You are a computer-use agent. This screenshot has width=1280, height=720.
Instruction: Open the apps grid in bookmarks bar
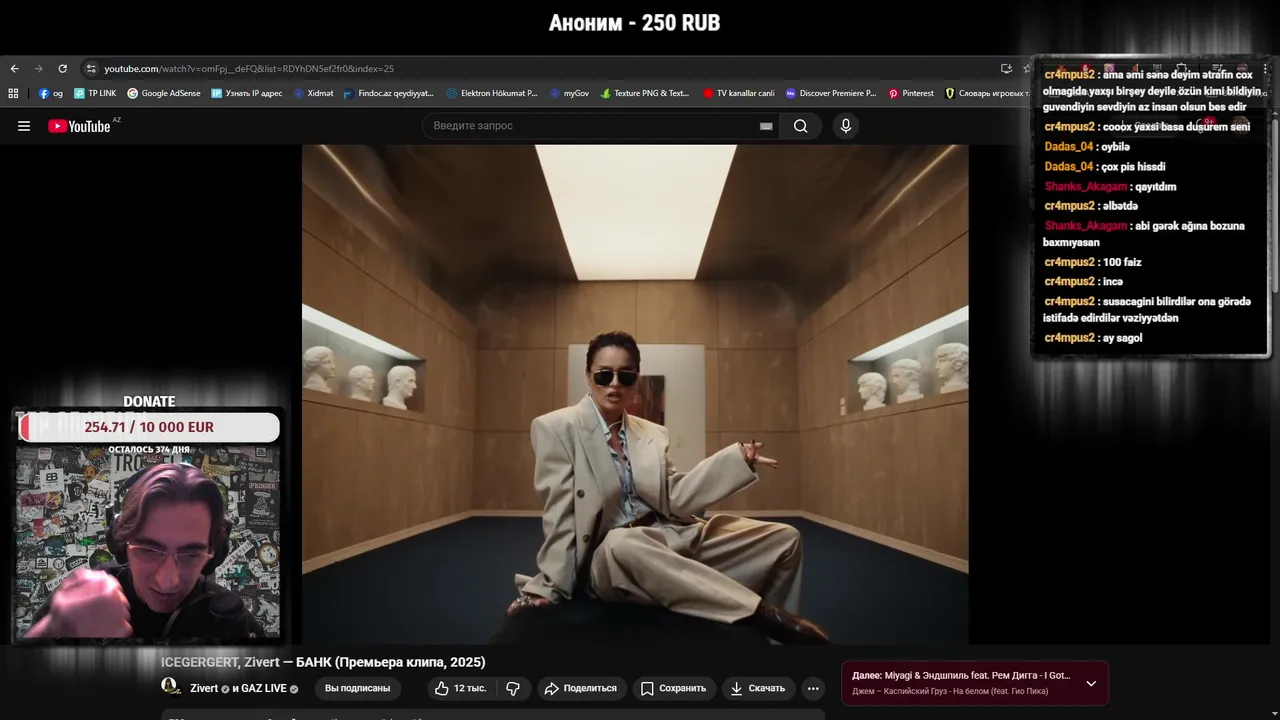(13, 93)
